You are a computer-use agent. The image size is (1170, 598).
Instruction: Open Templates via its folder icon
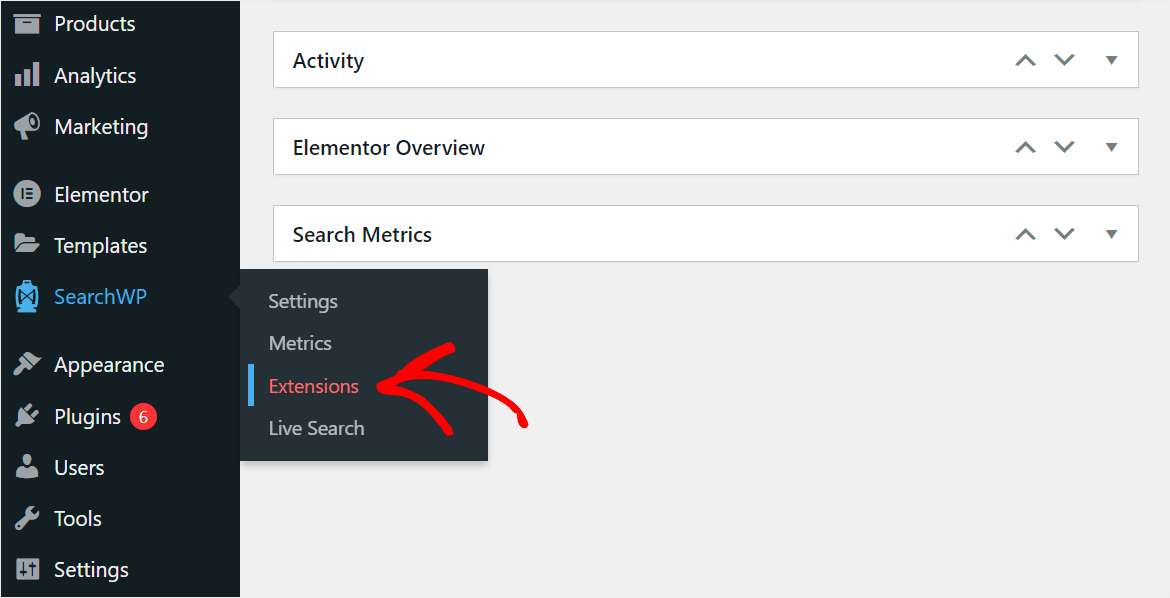coord(25,244)
